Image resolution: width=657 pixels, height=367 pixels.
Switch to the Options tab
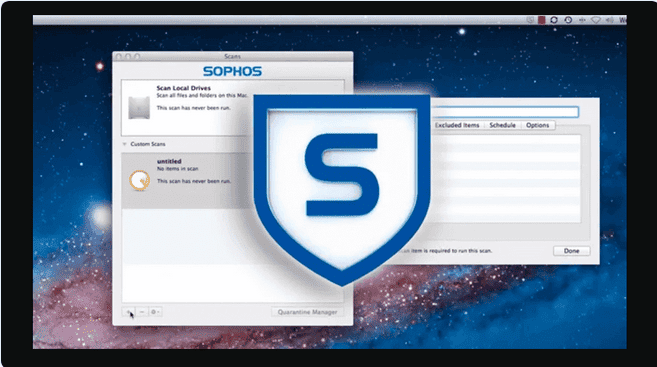tap(538, 125)
